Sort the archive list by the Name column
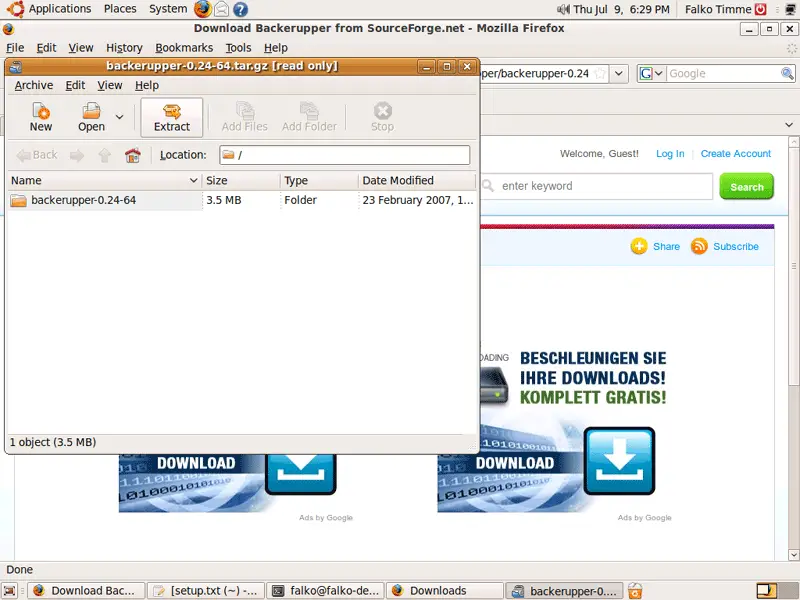Viewport: 800px width, 600px height. tap(104, 181)
